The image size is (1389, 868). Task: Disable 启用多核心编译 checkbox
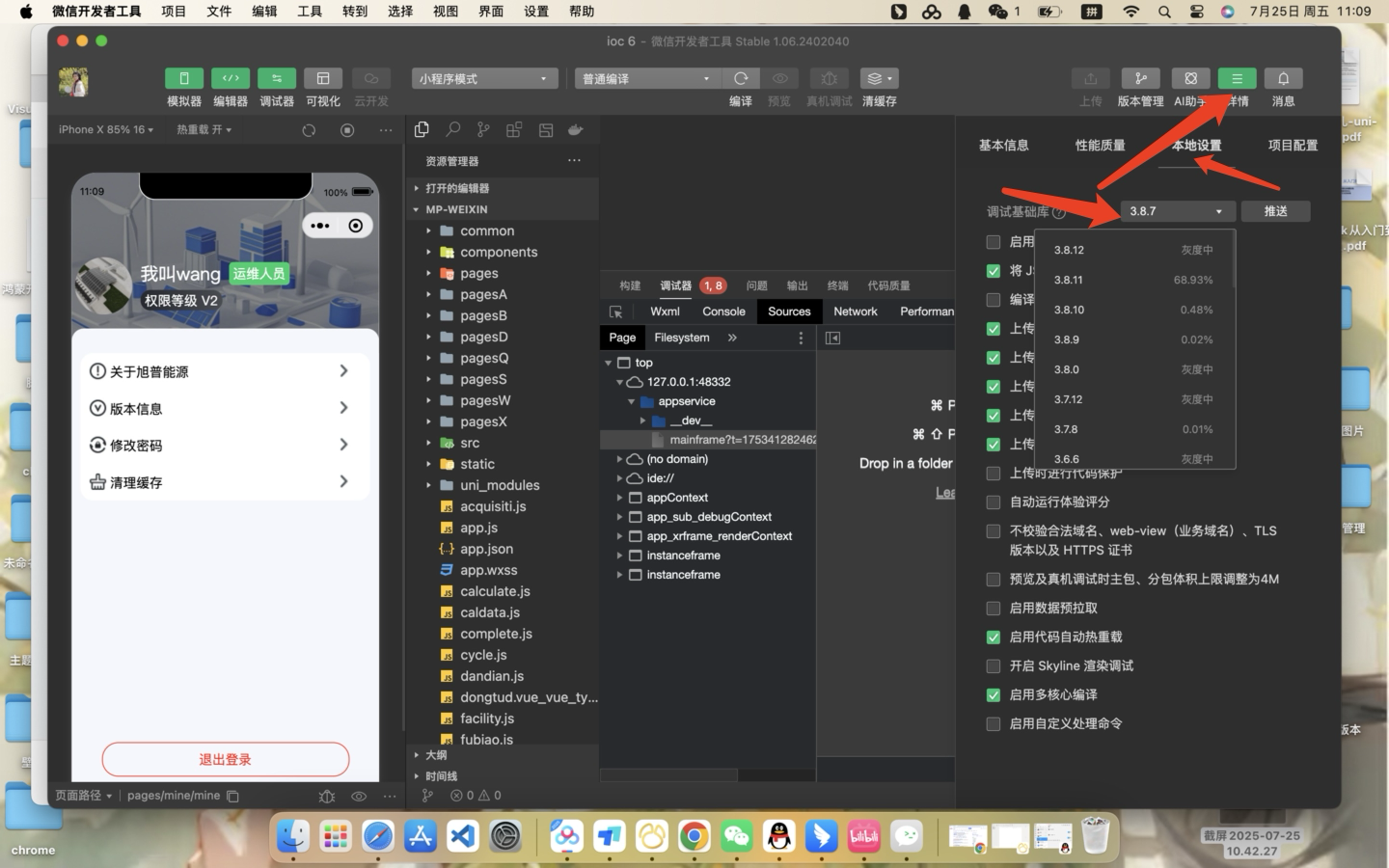click(994, 694)
